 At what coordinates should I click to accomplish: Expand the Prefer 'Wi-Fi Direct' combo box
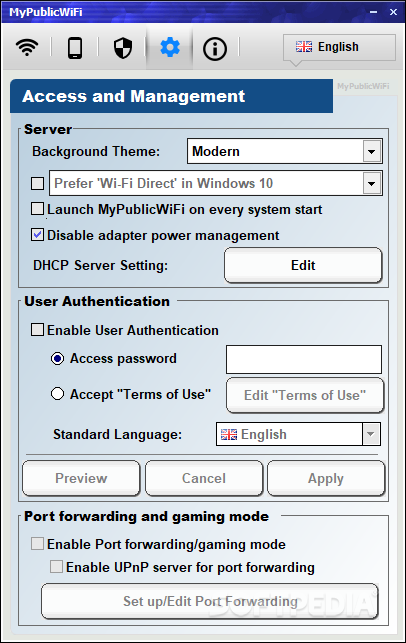point(372,183)
